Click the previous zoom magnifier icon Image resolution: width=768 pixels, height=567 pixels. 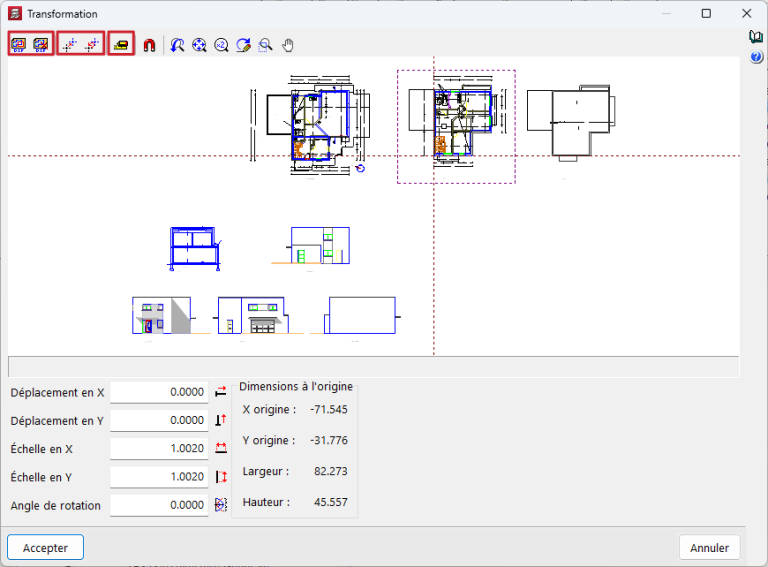[x=177, y=45]
